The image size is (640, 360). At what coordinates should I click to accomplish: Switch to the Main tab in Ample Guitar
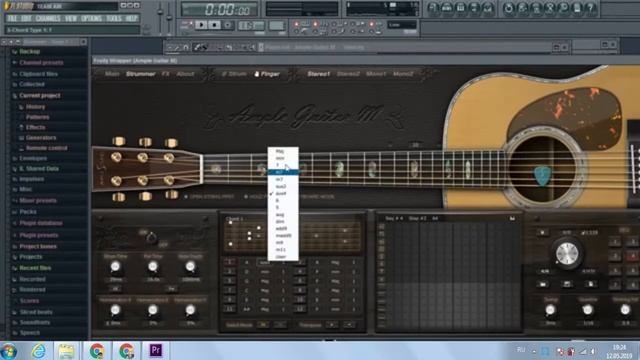112,74
